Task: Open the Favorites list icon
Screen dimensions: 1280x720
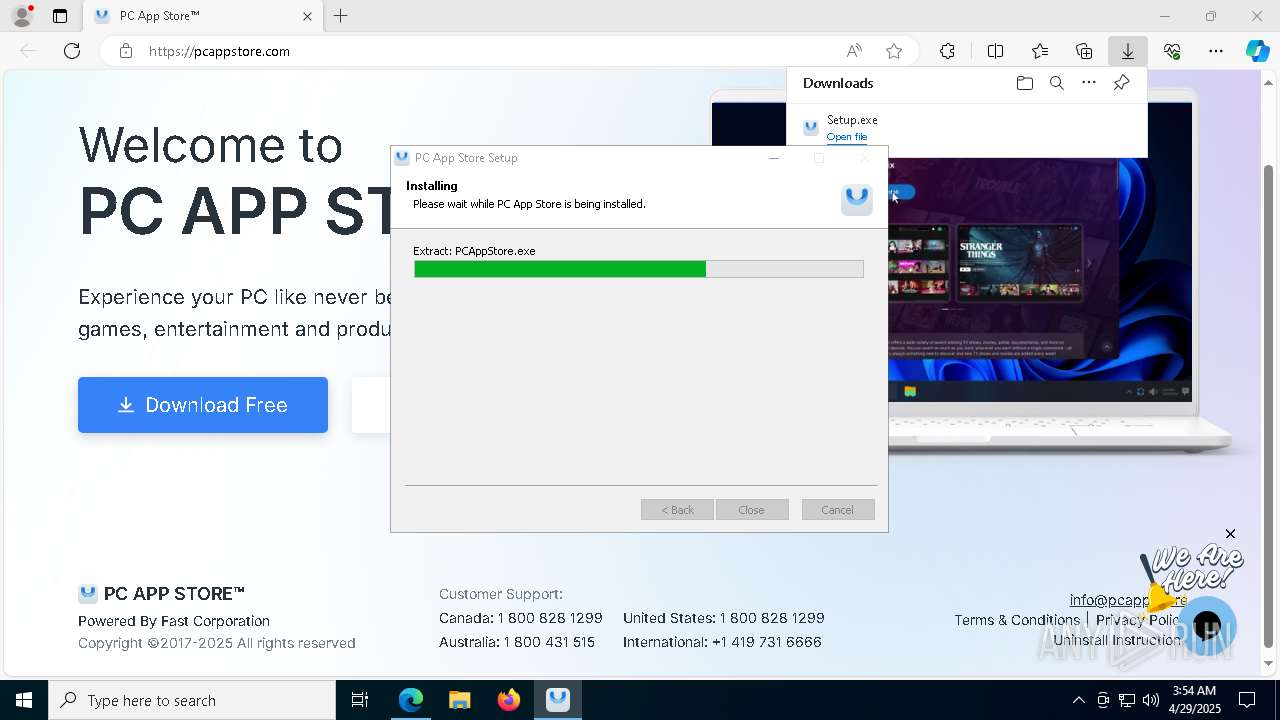Action: click(x=1040, y=51)
